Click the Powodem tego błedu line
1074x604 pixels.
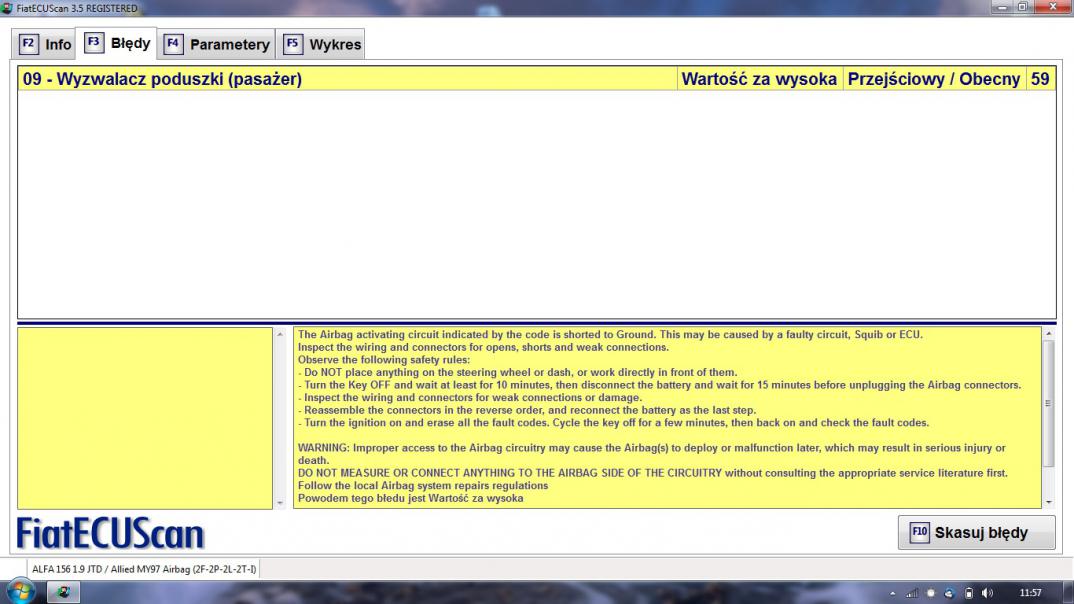410,498
